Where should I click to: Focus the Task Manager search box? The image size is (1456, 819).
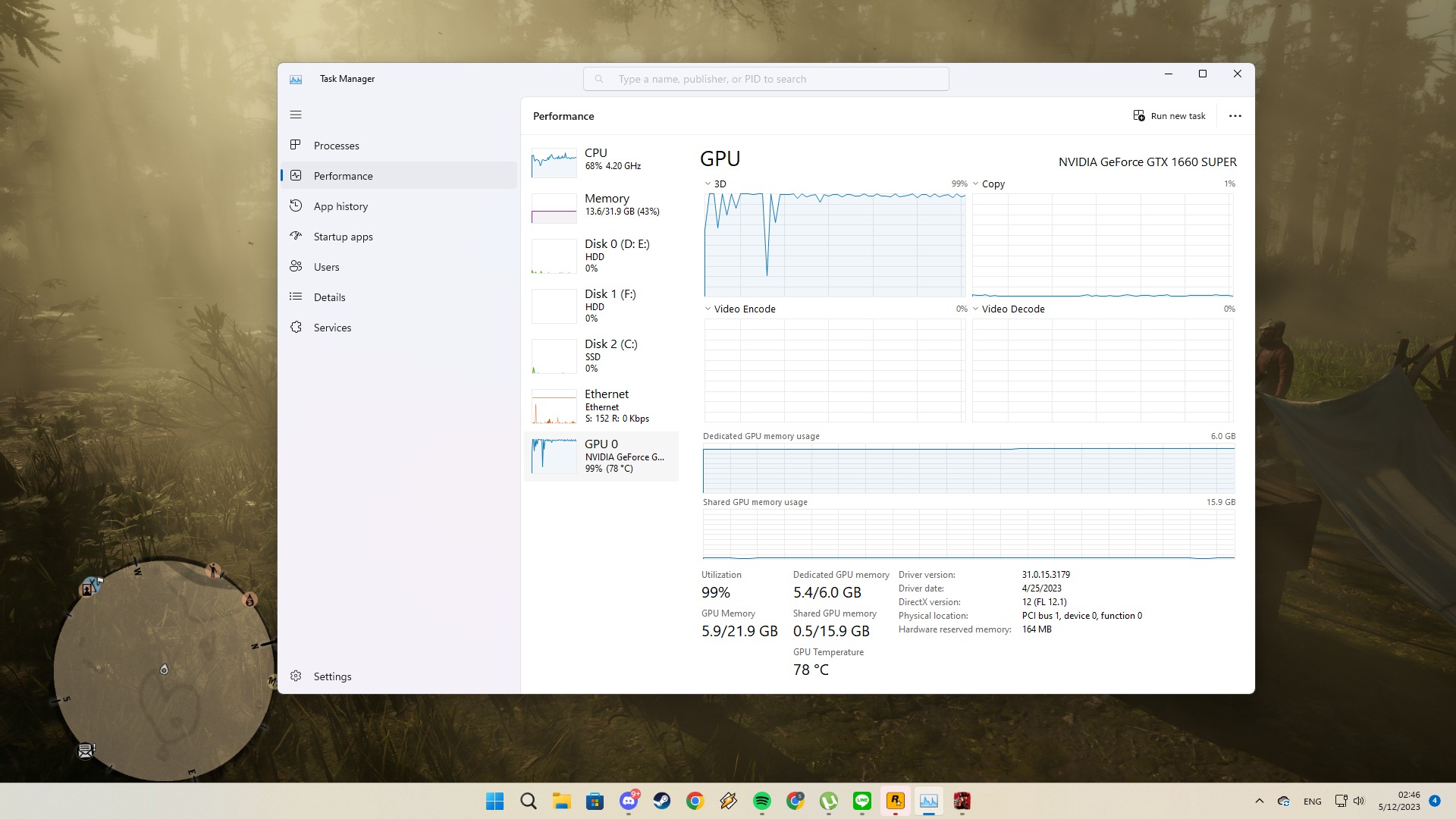(766, 79)
